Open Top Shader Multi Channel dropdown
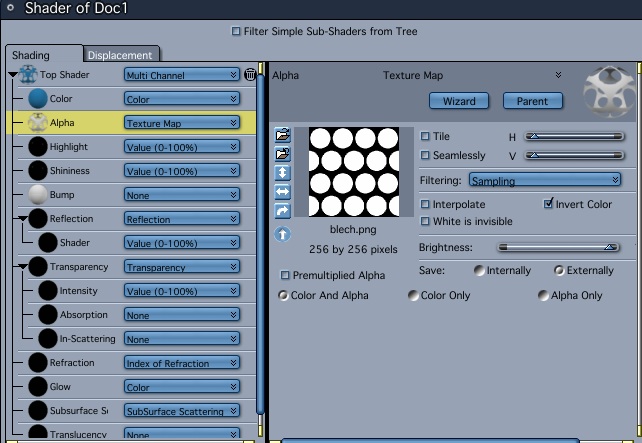Screen dimensions: 642x443 click(182, 75)
